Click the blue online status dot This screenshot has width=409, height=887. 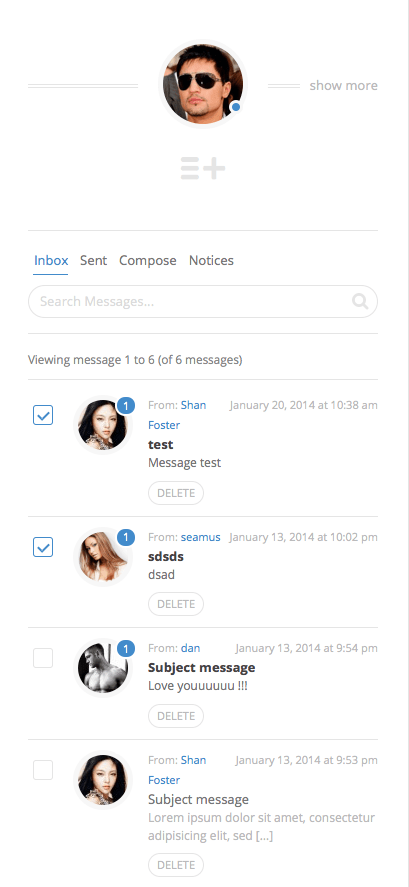tap(236, 106)
